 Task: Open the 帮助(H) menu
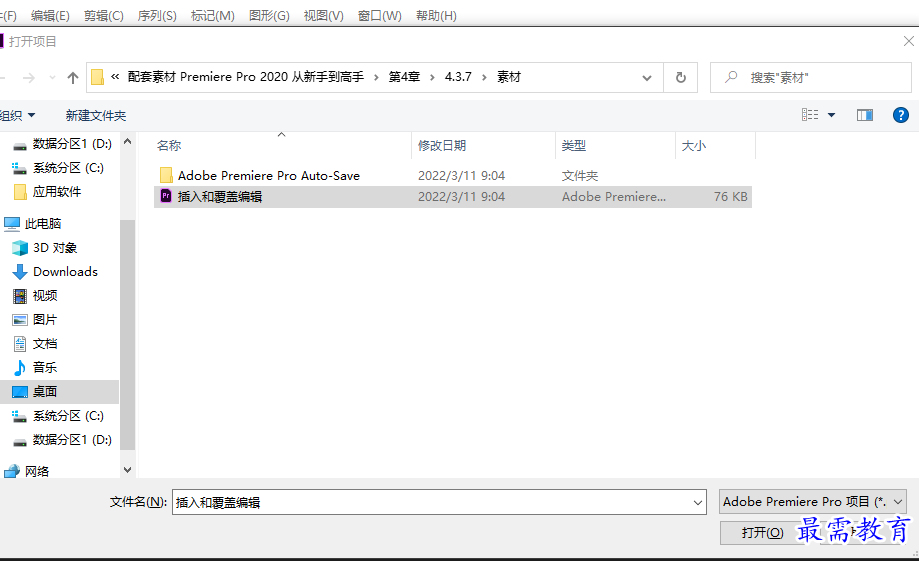[436, 16]
